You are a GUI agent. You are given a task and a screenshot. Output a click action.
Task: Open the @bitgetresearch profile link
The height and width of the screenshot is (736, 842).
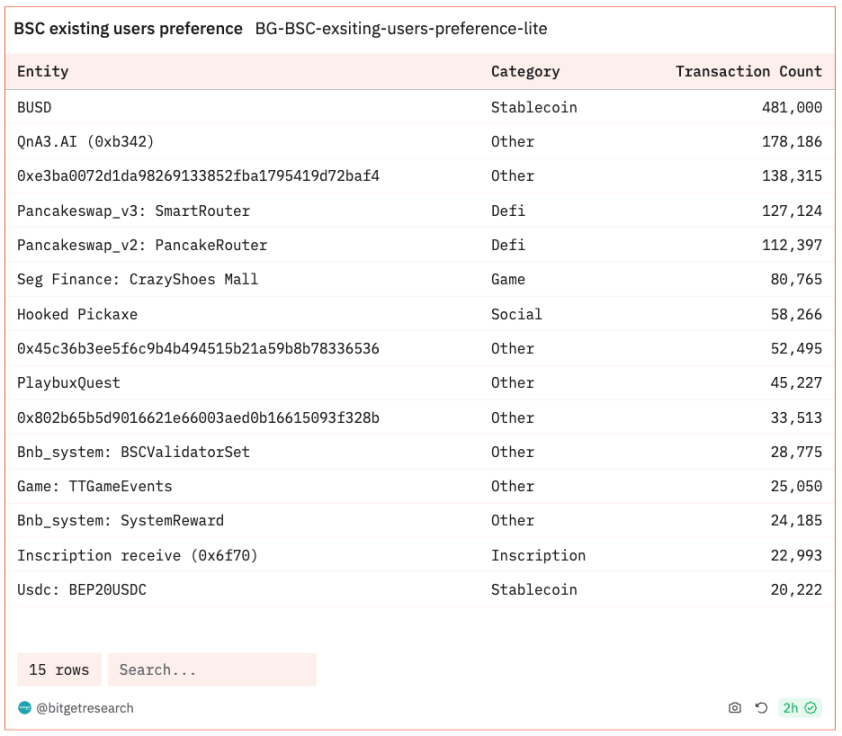click(x=85, y=708)
